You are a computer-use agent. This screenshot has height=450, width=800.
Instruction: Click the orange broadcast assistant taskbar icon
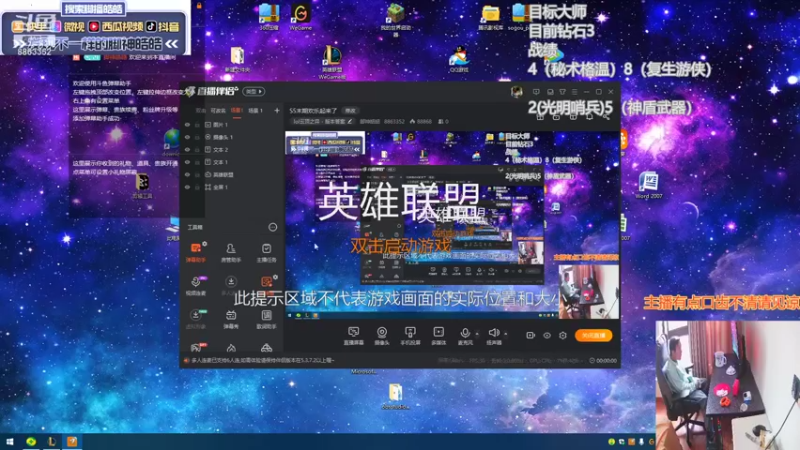click(x=72, y=442)
